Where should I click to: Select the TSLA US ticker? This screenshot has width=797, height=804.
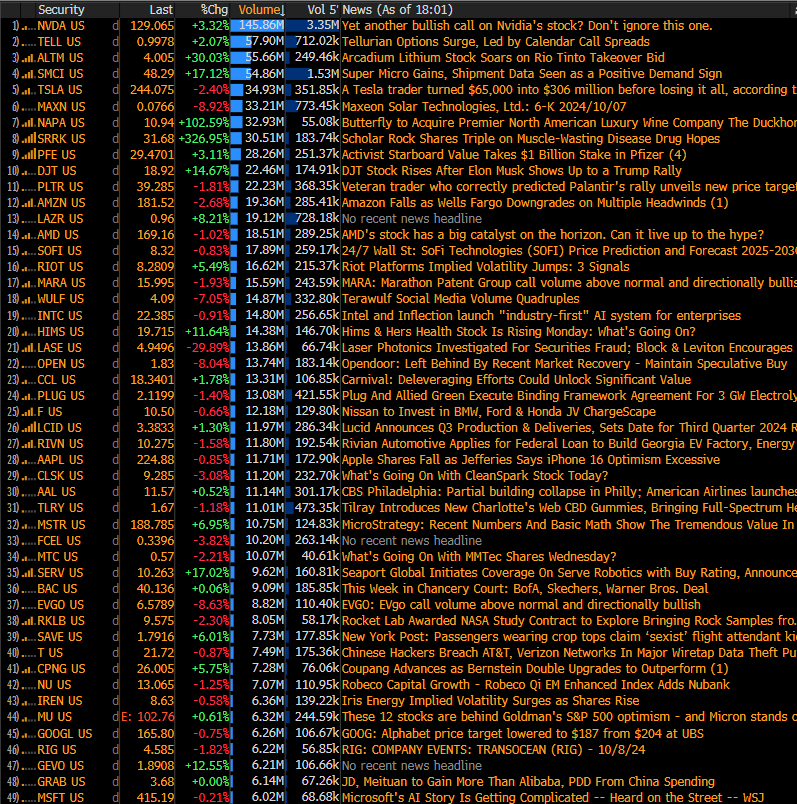tap(59, 90)
